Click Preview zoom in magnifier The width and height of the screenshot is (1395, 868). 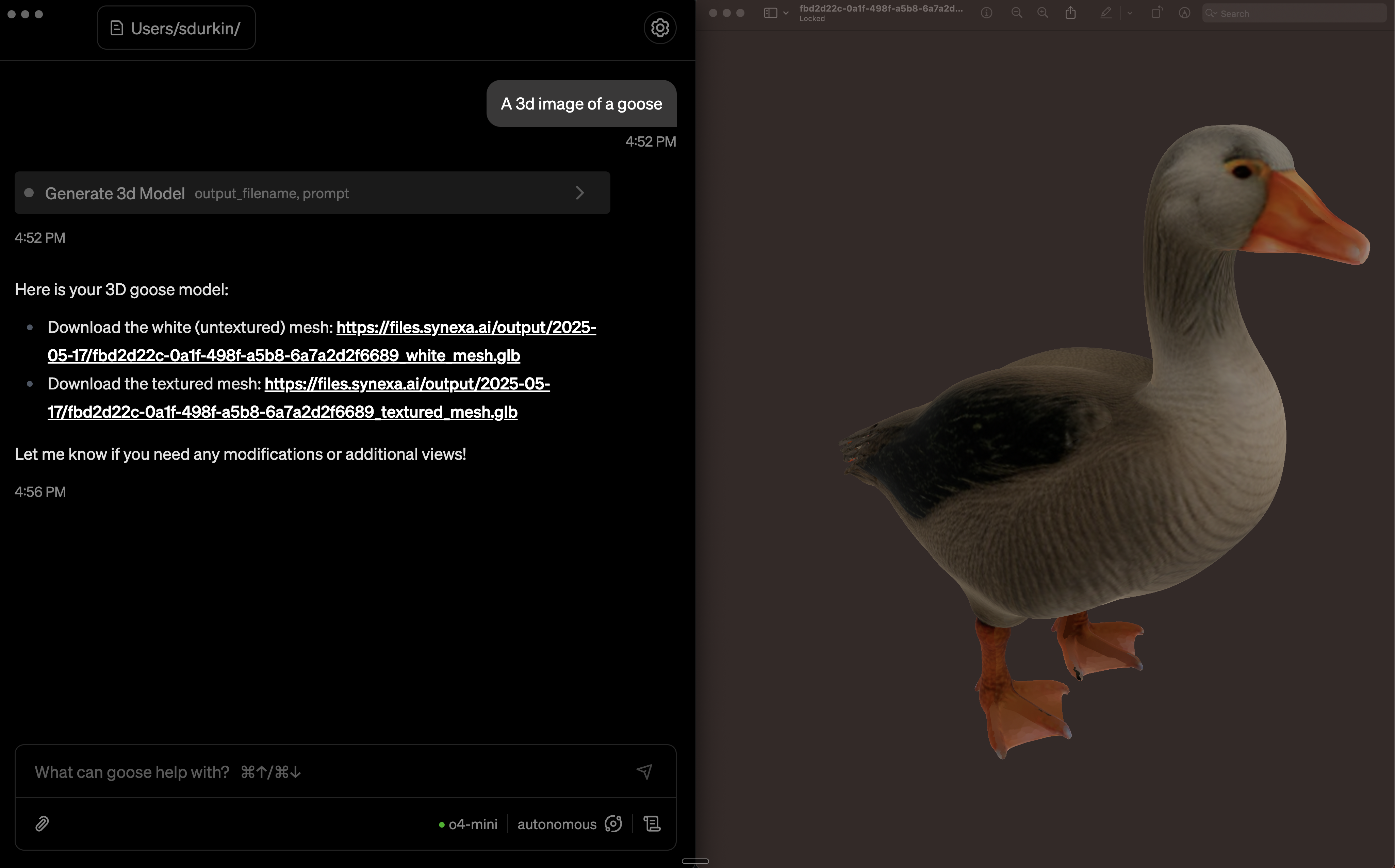(x=1043, y=13)
